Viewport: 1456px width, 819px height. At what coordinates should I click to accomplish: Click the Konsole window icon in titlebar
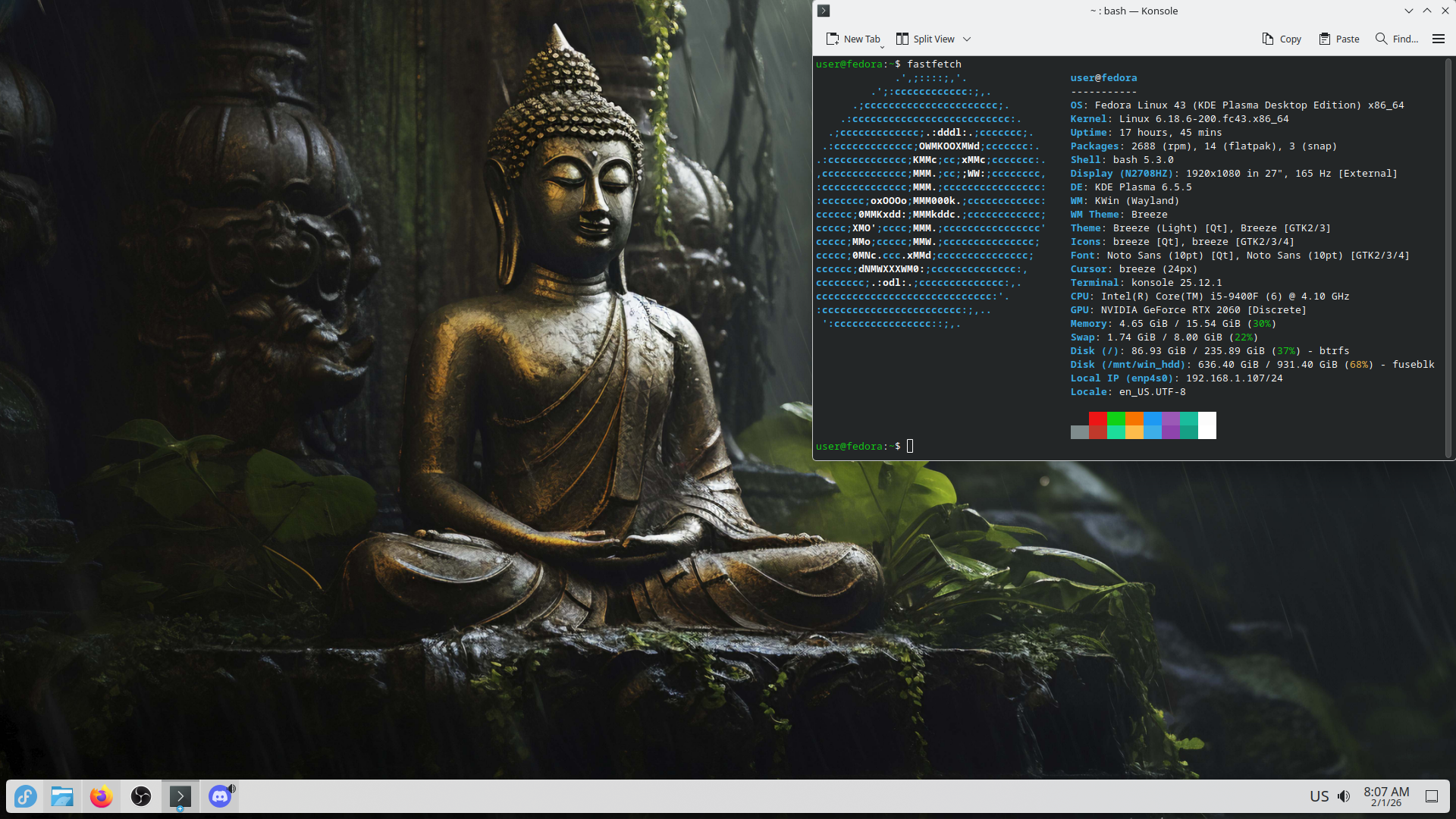pos(824,11)
